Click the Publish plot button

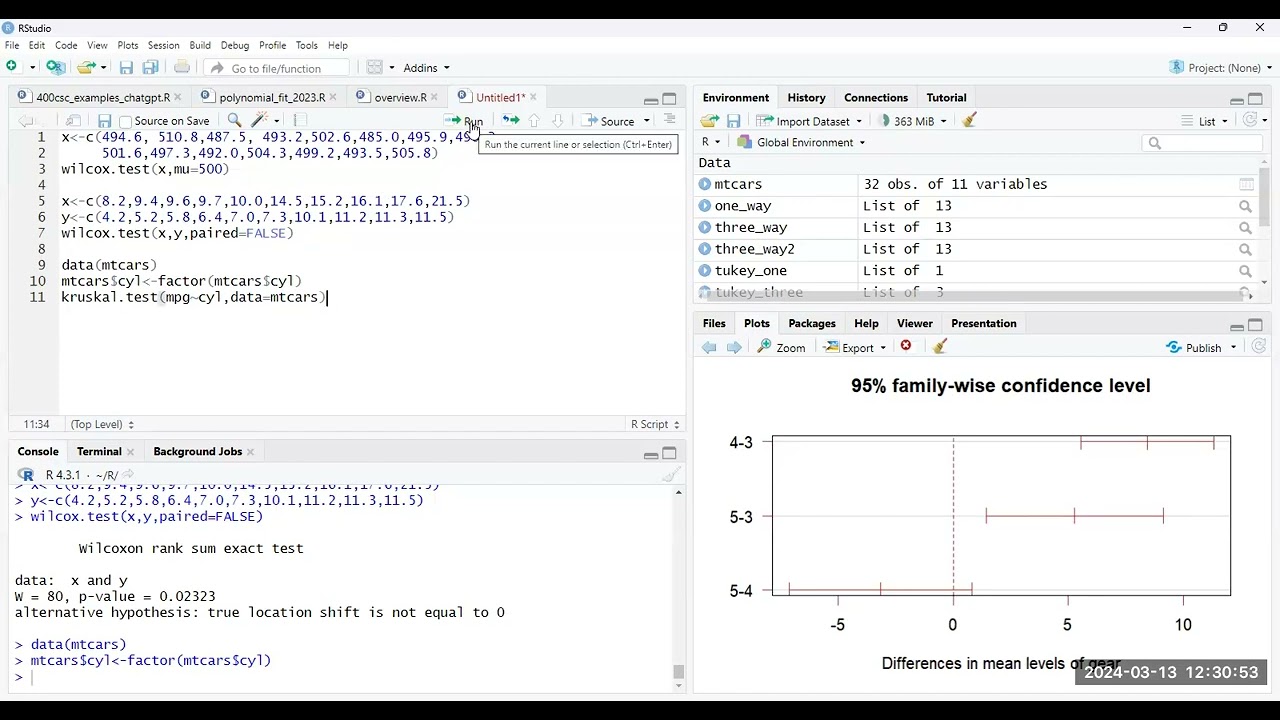pos(1194,347)
